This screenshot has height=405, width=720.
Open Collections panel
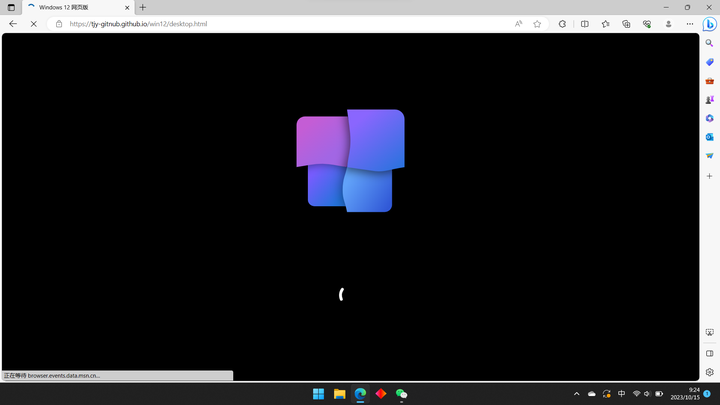coord(626,24)
